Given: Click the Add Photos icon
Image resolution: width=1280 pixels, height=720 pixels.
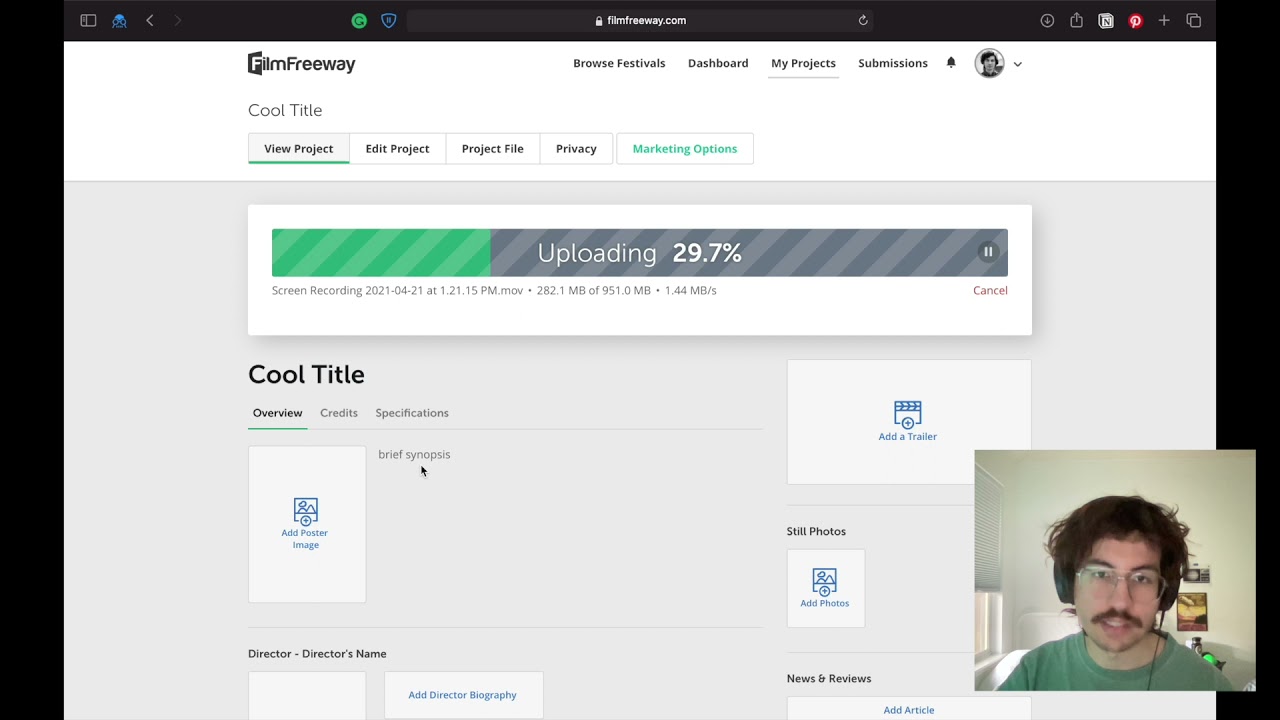Looking at the screenshot, I should coord(824,582).
